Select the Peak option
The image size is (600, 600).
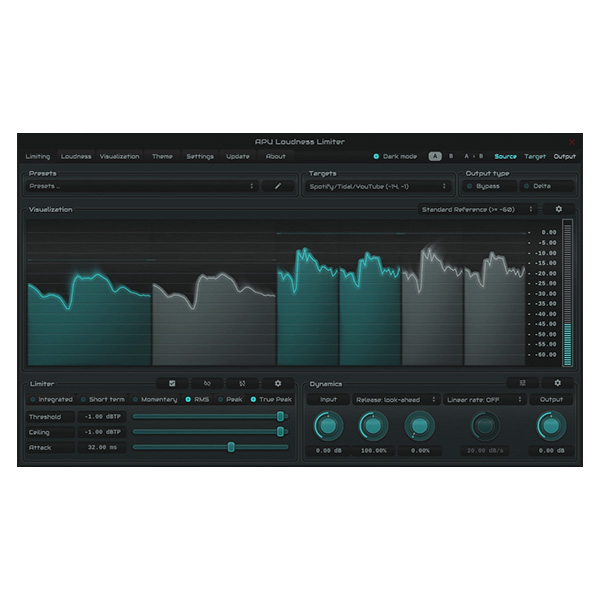[230, 399]
